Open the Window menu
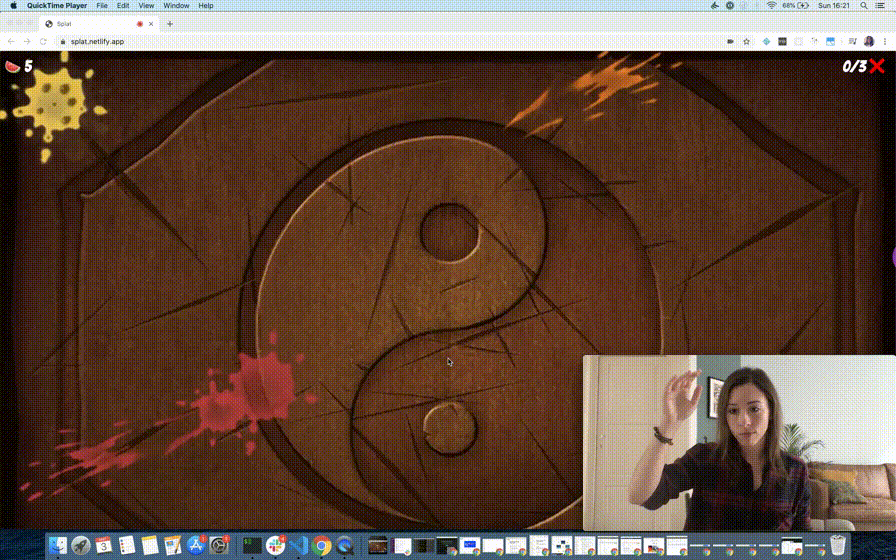The image size is (896, 560). tap(176, 6)
